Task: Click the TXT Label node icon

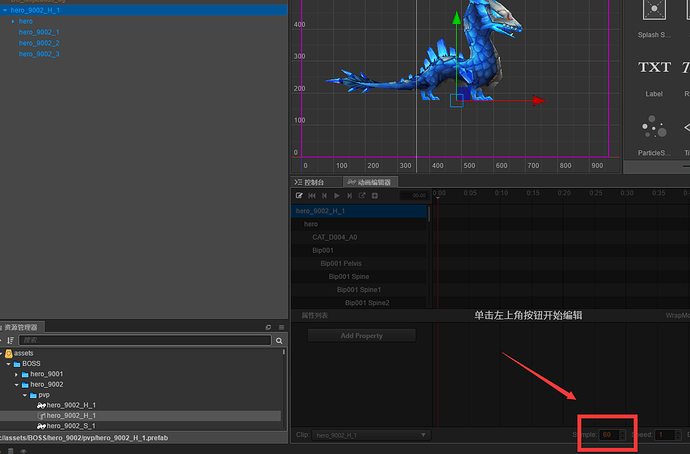Action: pyautogui.click(x=654, y=67)
